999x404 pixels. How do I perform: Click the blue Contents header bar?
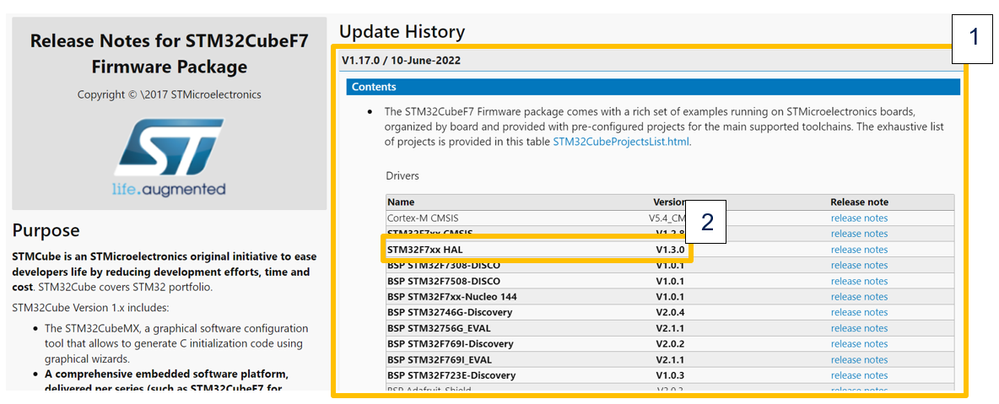[x=652, y=87]
